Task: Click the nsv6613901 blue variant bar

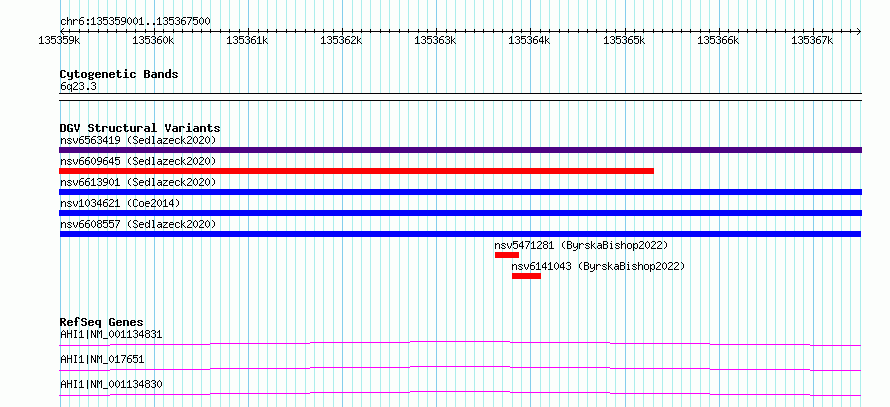Action: click(x=460, y=192)
